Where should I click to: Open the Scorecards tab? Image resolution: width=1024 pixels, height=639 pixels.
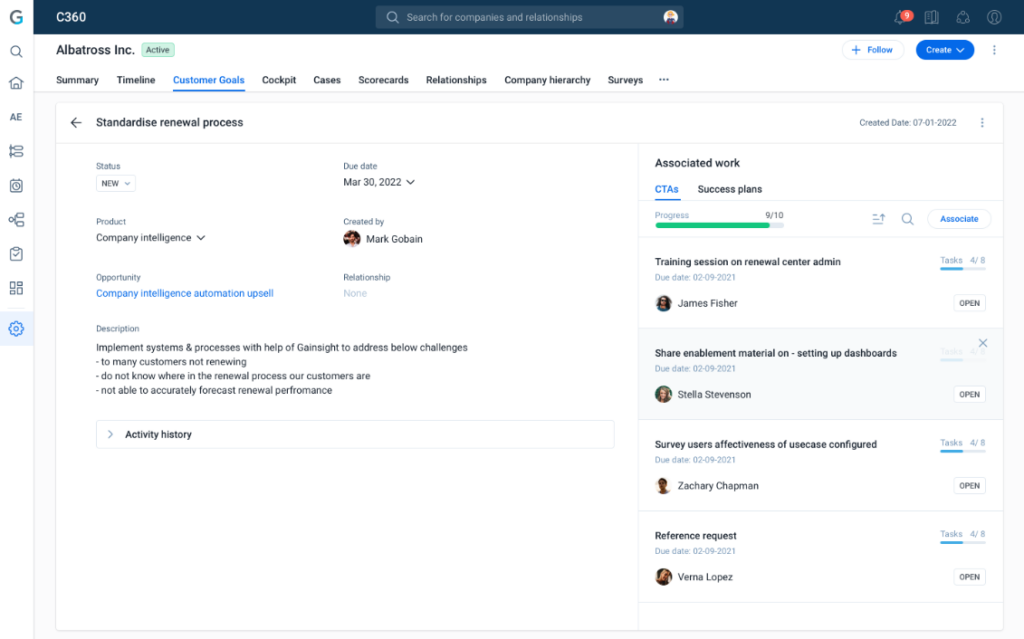tap(383, 80)
